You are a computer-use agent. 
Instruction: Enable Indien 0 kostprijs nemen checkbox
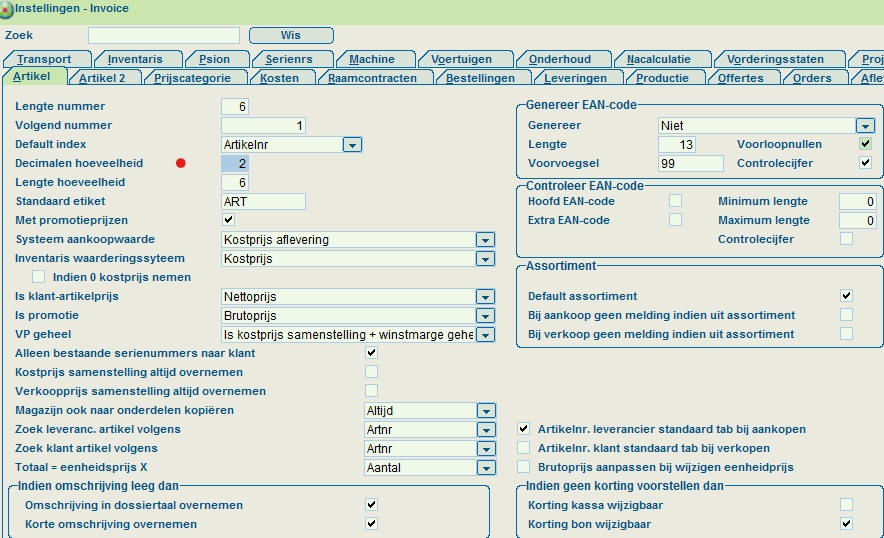(x=39, y=277)
